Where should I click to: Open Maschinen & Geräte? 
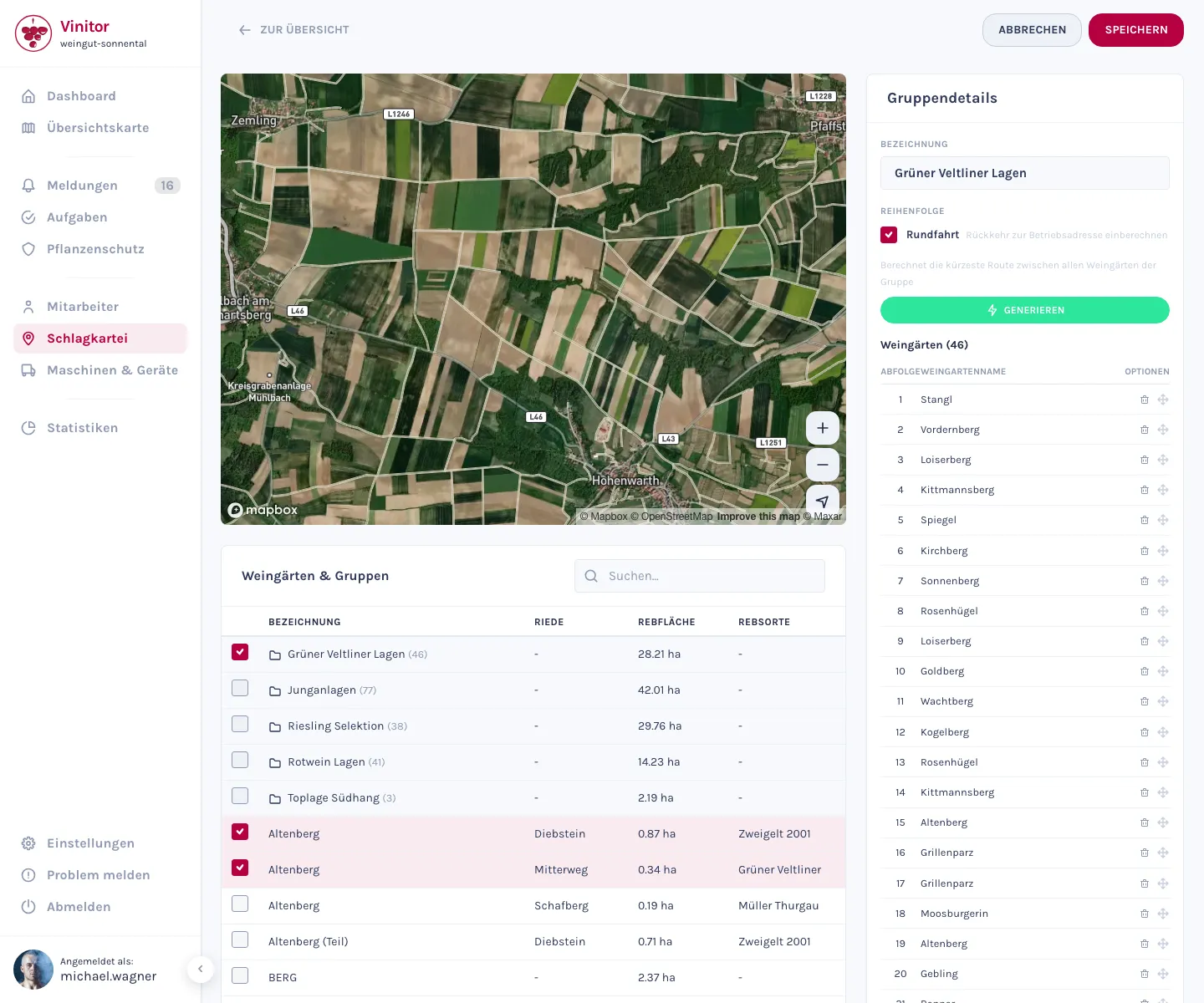(x=100, y=370)
